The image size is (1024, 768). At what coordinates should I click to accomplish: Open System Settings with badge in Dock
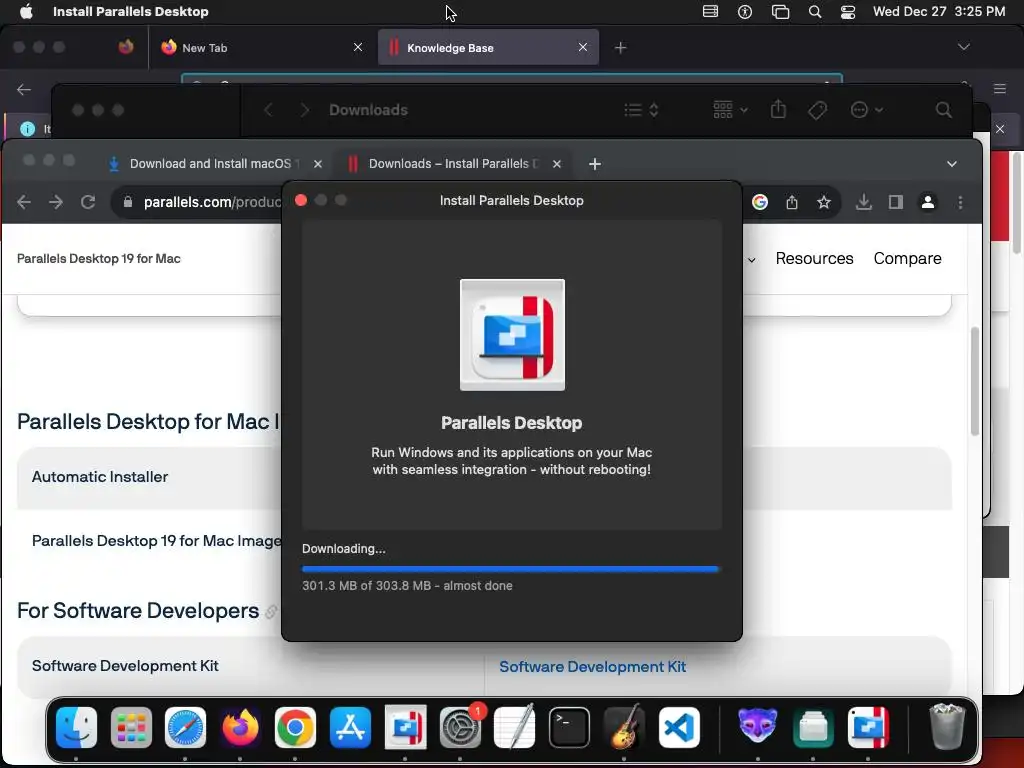point(460,728)
